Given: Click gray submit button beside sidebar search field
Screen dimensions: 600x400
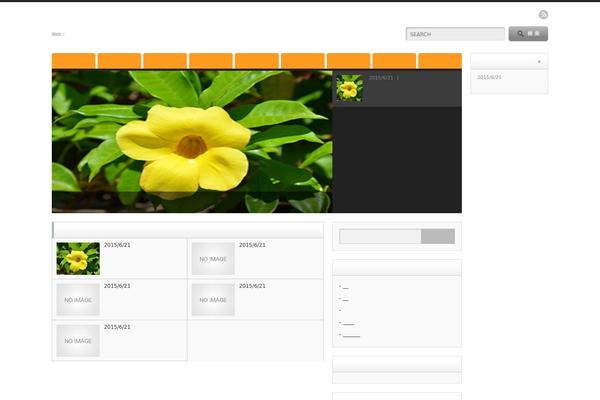Looking at the screenshot, I should (x=438, y=236).
